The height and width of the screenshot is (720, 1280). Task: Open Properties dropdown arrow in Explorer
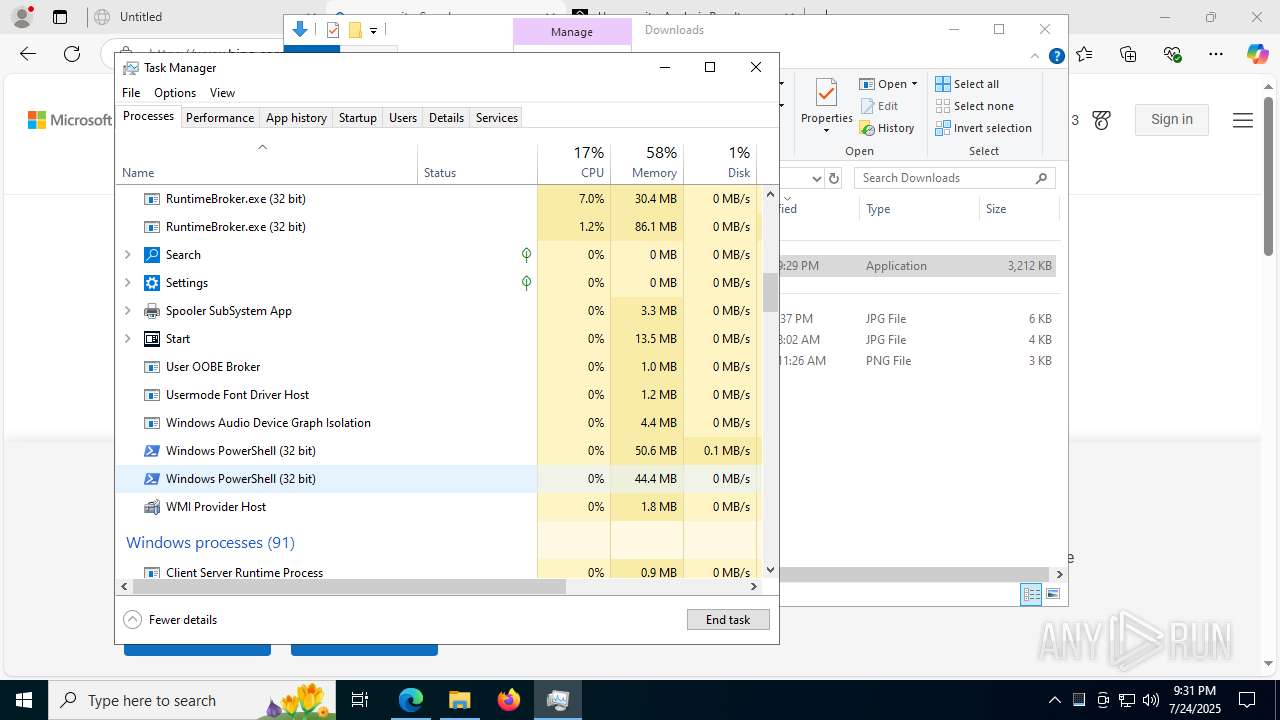click(826, 131)
